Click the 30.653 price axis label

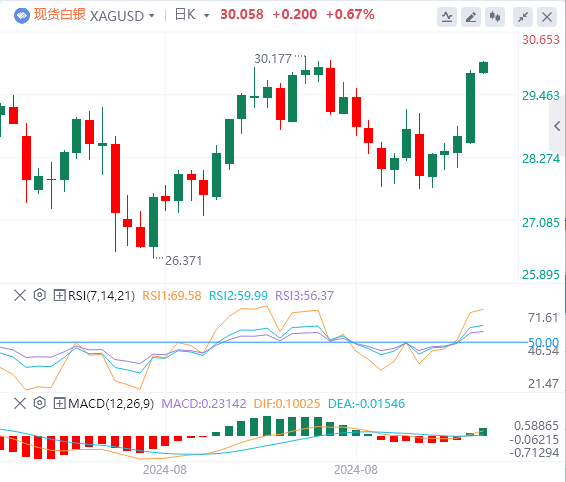point(541,40)
